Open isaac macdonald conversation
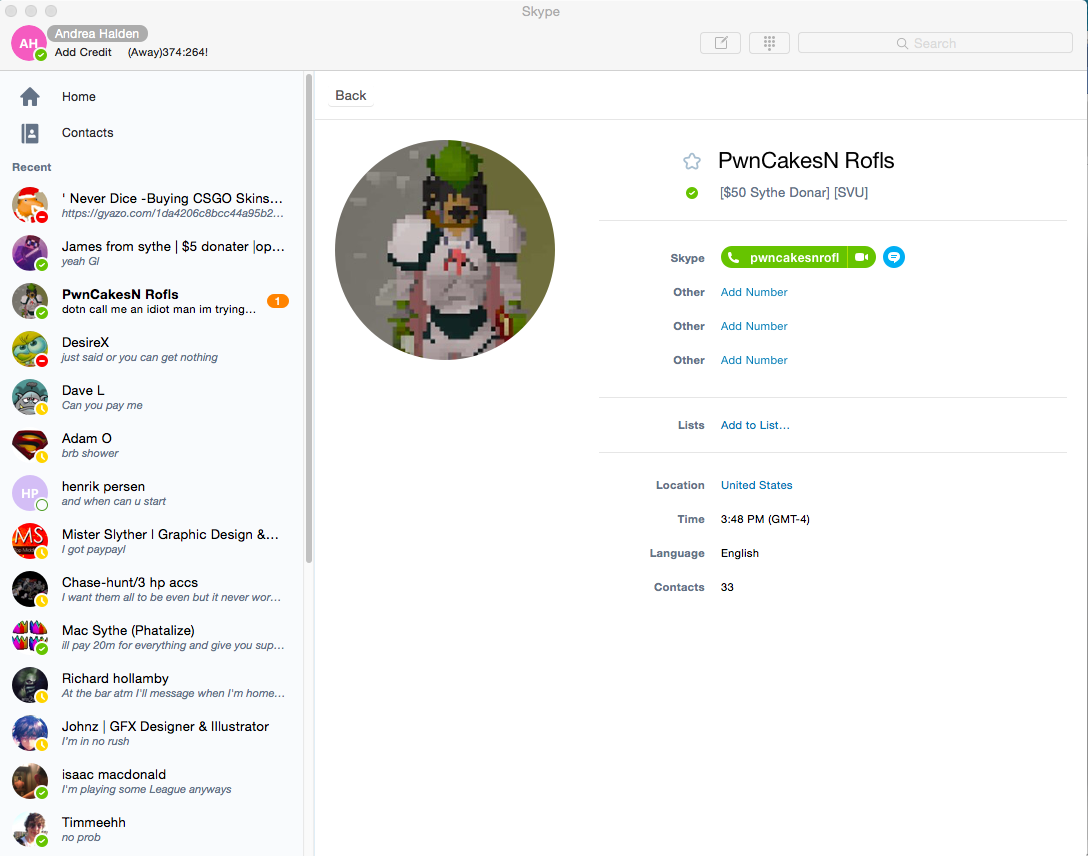 (151, 781)
